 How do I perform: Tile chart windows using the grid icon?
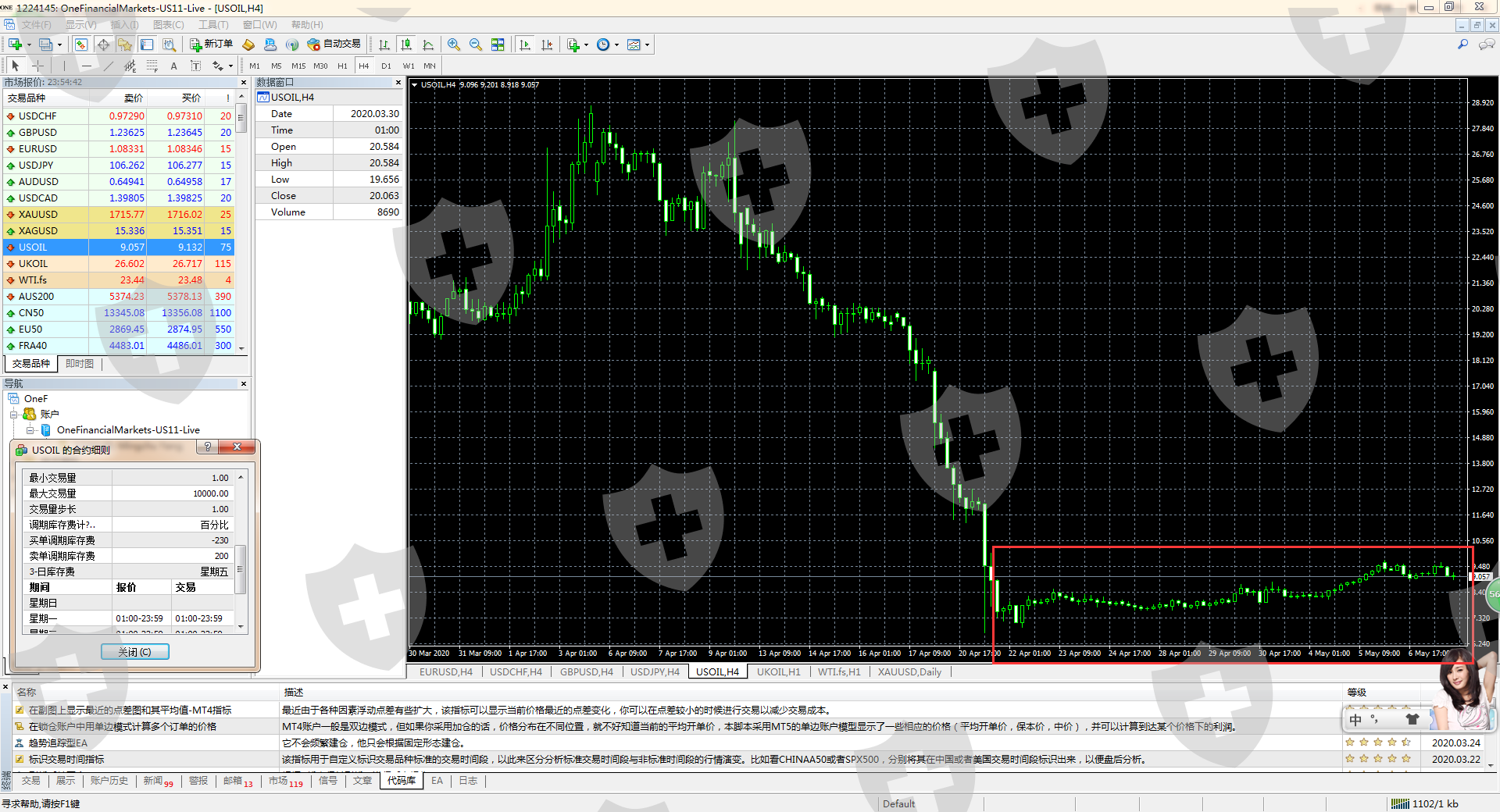tap(498, 45)
